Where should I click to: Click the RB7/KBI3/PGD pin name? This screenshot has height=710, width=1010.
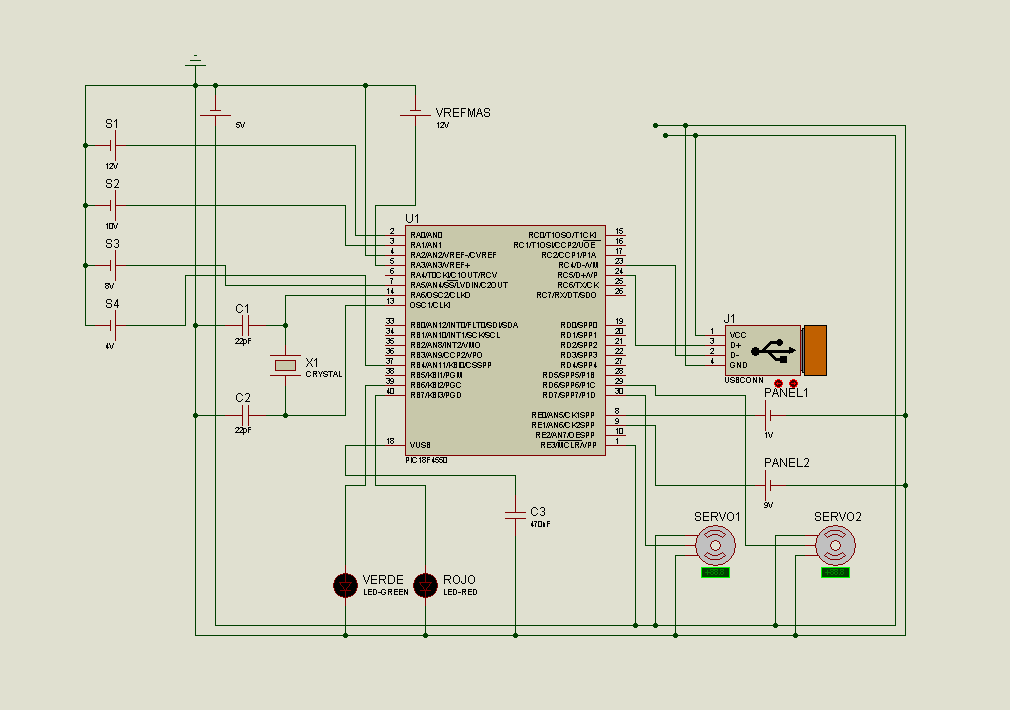pyautogui.click(x=435, y=395)
